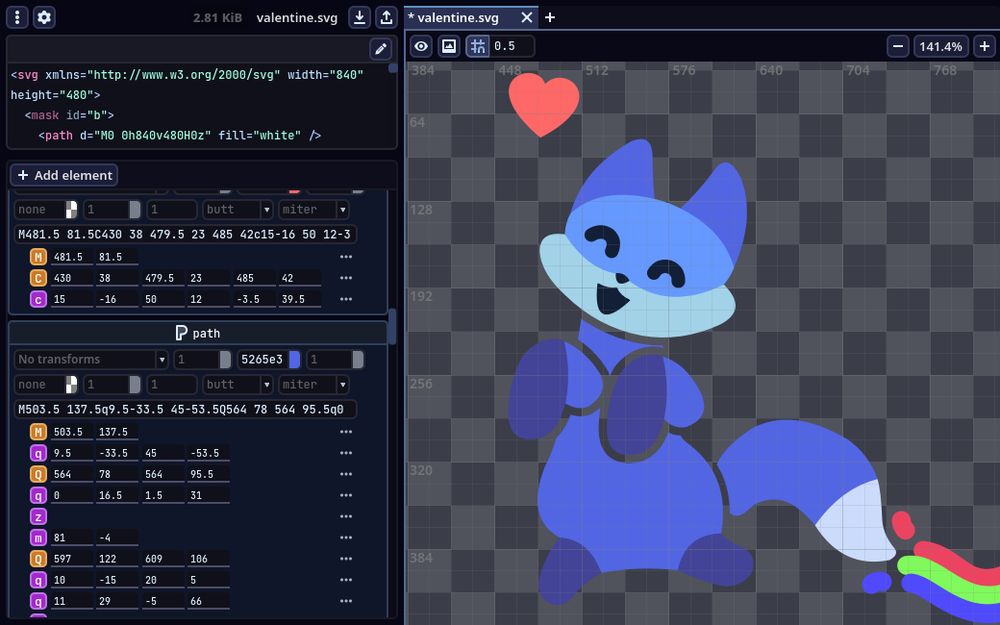Click the grid snap icon
Viewport: 1000px width, 625px height.
(x=478, y=46)
